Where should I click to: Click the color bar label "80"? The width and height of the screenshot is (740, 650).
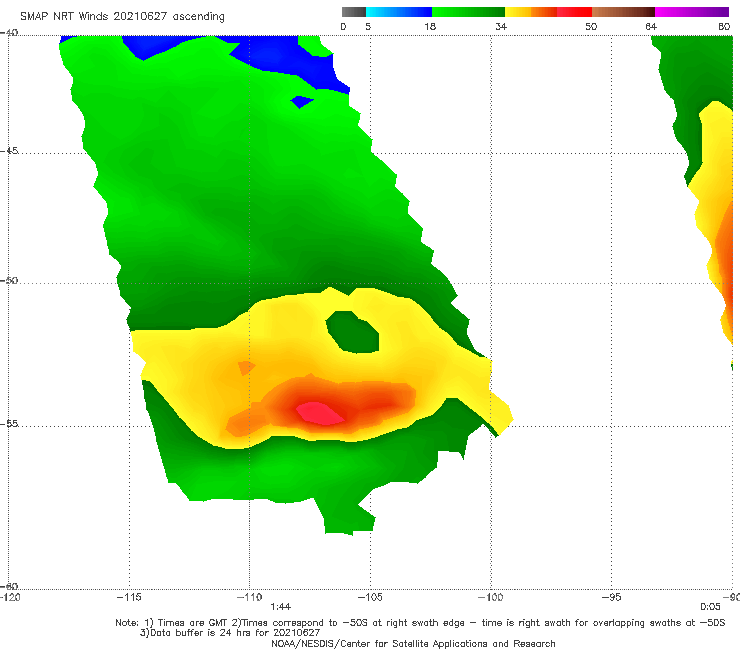[x=724, y=26]
